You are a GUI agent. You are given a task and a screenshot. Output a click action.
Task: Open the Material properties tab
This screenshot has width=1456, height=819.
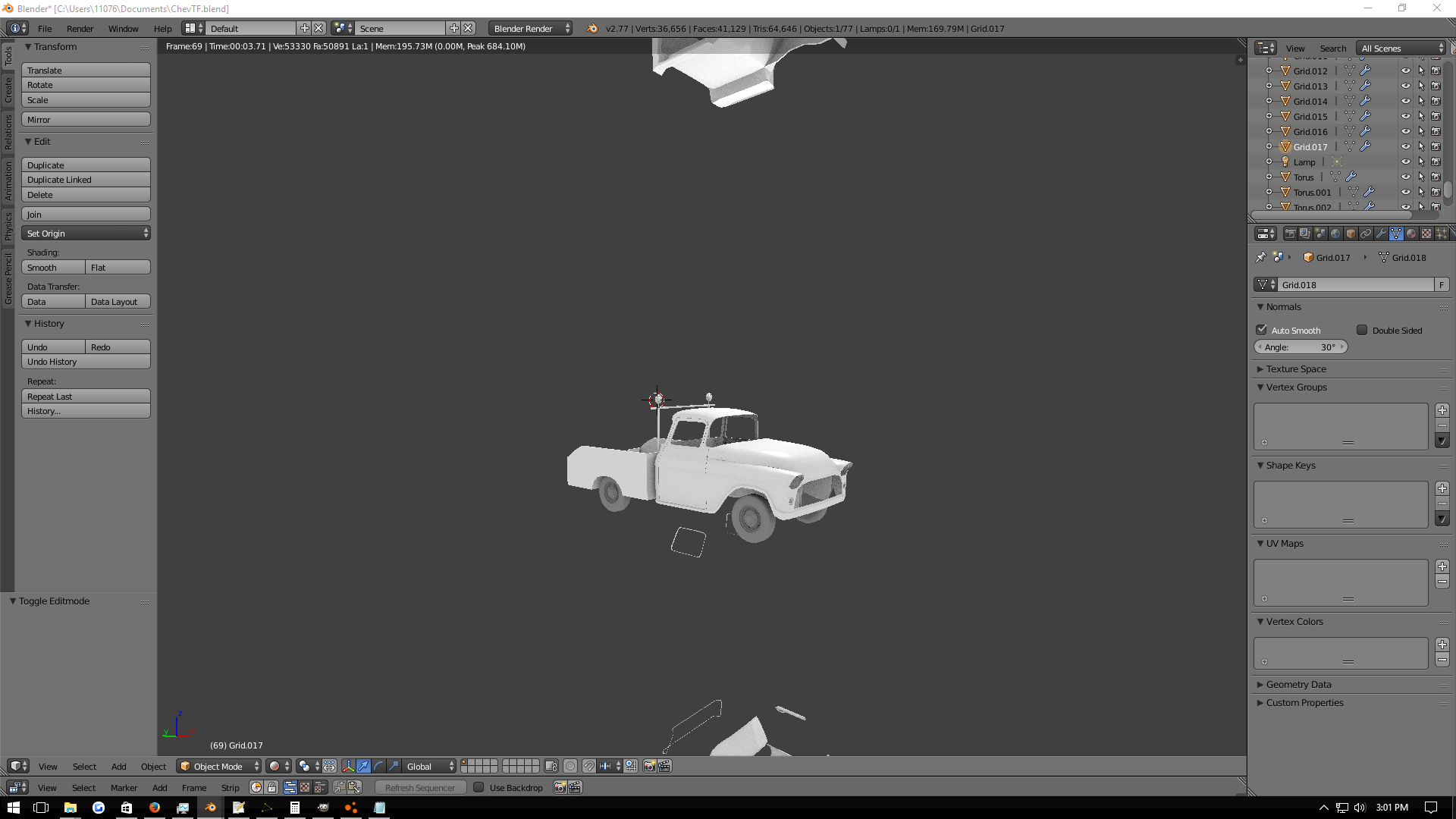click(1411, 234)
